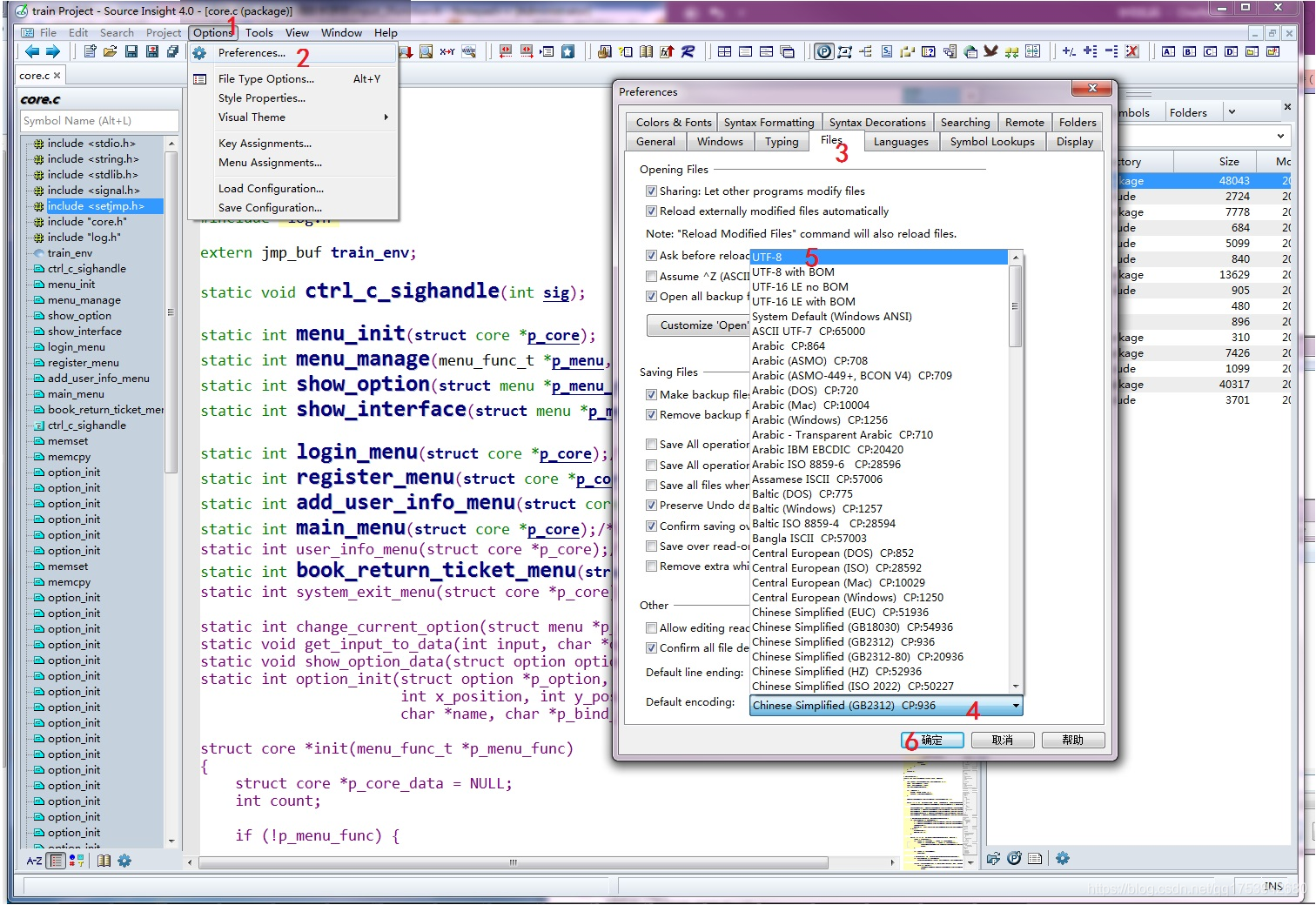This screenshot has height=905, width=1316.
Task: Toggle the 'Allow editing read-only' checkbox
Action: click(x=651, y=627)
